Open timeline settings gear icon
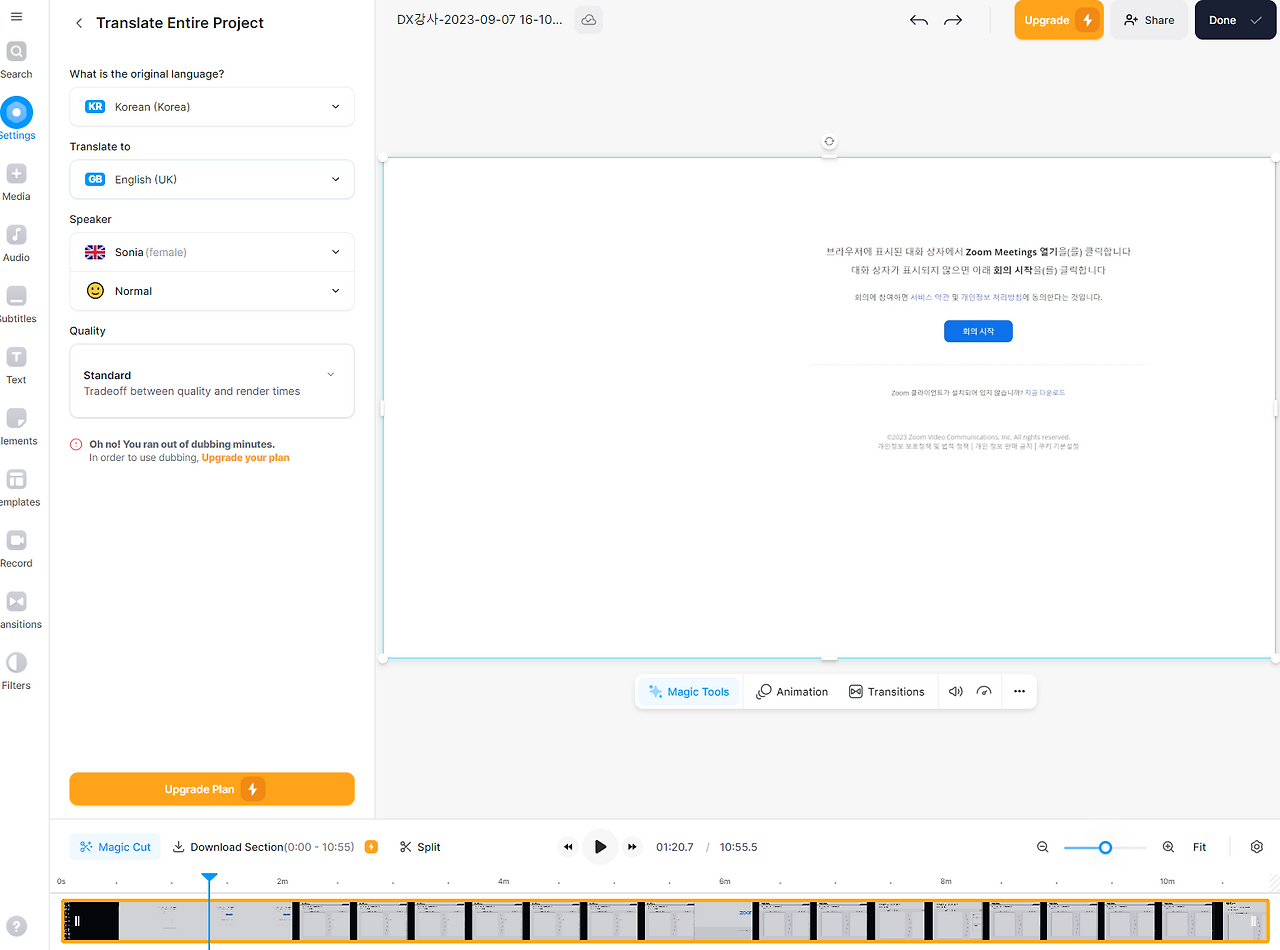This screenshot has width=1280, height=950. click(1257, 847)
